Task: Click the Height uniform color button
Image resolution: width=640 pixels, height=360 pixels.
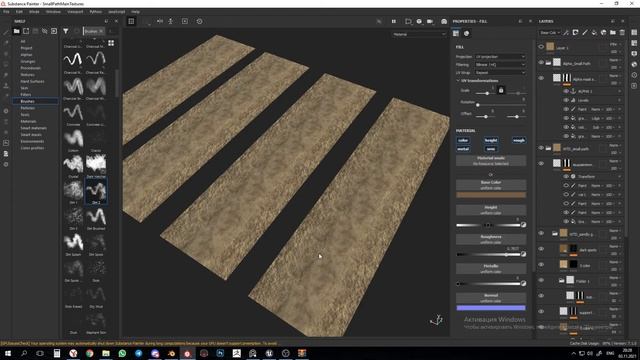Action: [491, 210]
